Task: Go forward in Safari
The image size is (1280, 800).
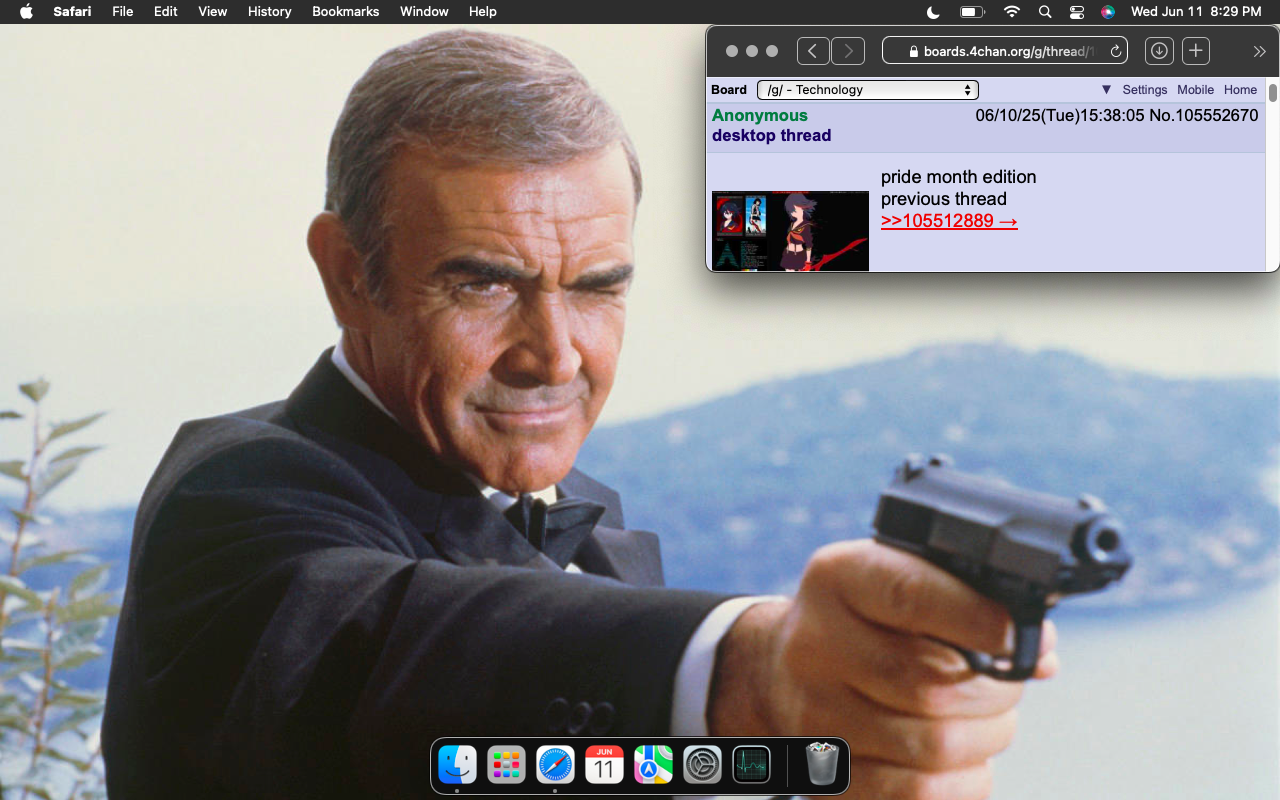Action: click(848, 51)
